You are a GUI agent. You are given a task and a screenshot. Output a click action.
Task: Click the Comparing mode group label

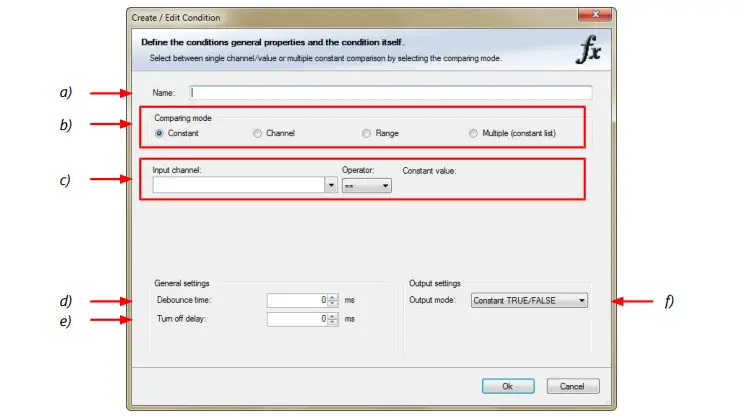pos(183,118)
